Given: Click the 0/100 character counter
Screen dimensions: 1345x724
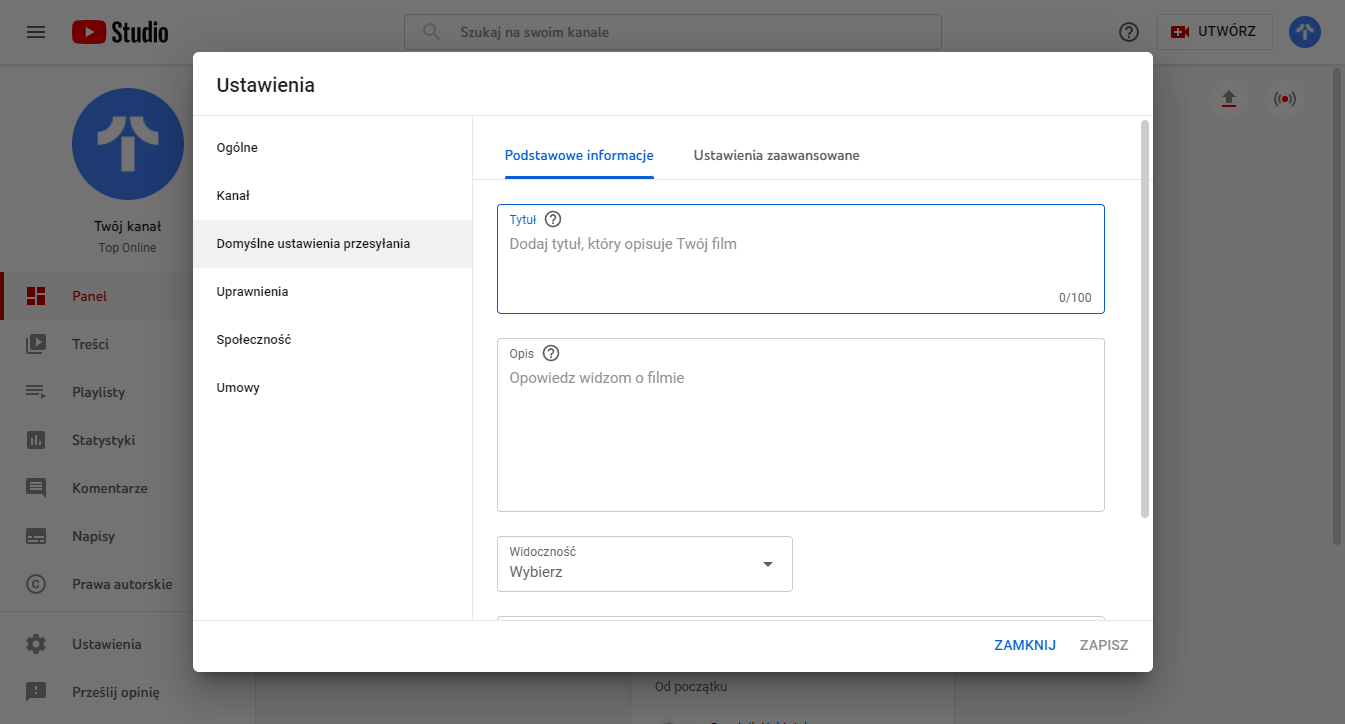Looking at the screenshot, I should [1075, 298].
